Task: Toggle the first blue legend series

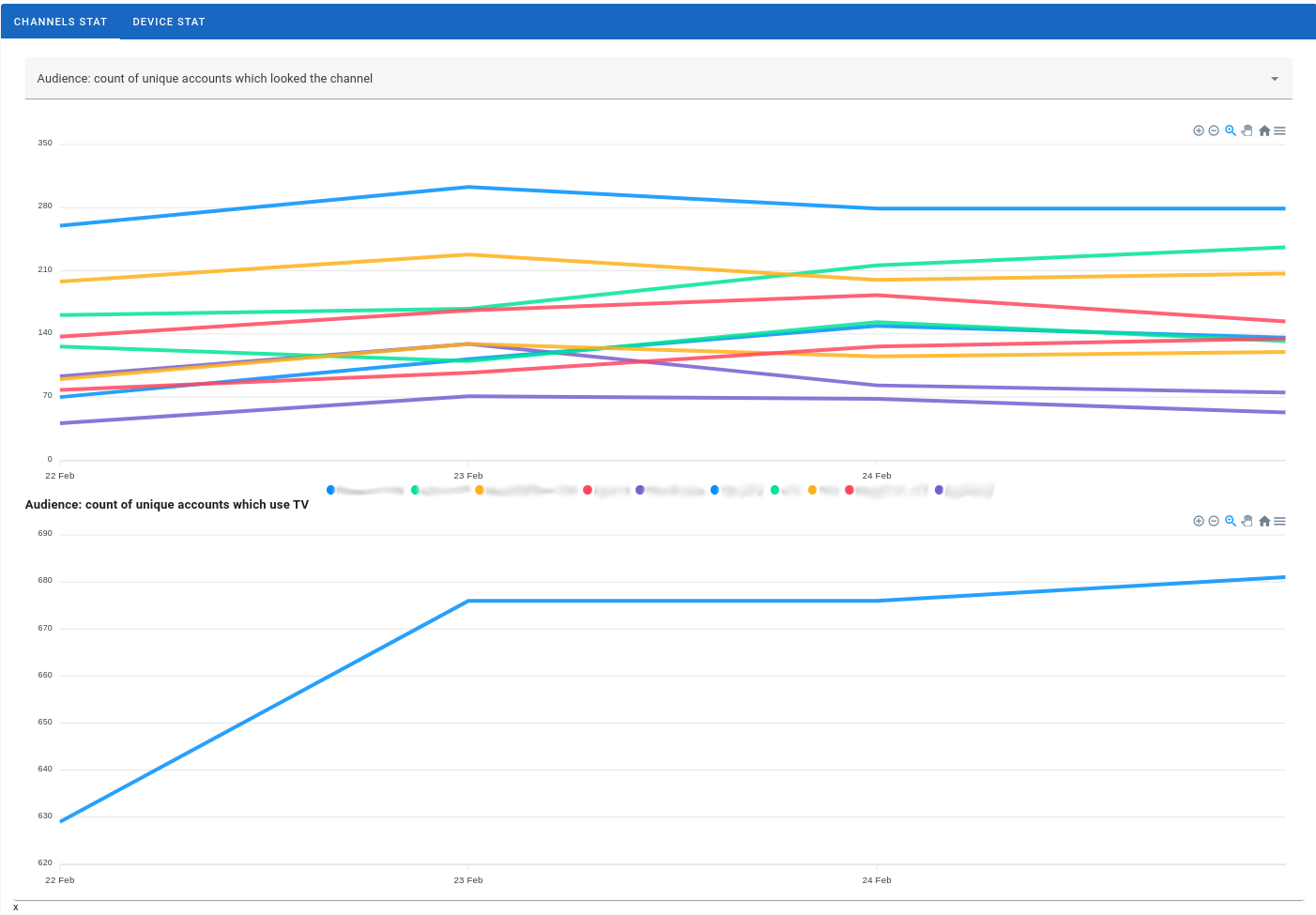Action: [331, 490]
